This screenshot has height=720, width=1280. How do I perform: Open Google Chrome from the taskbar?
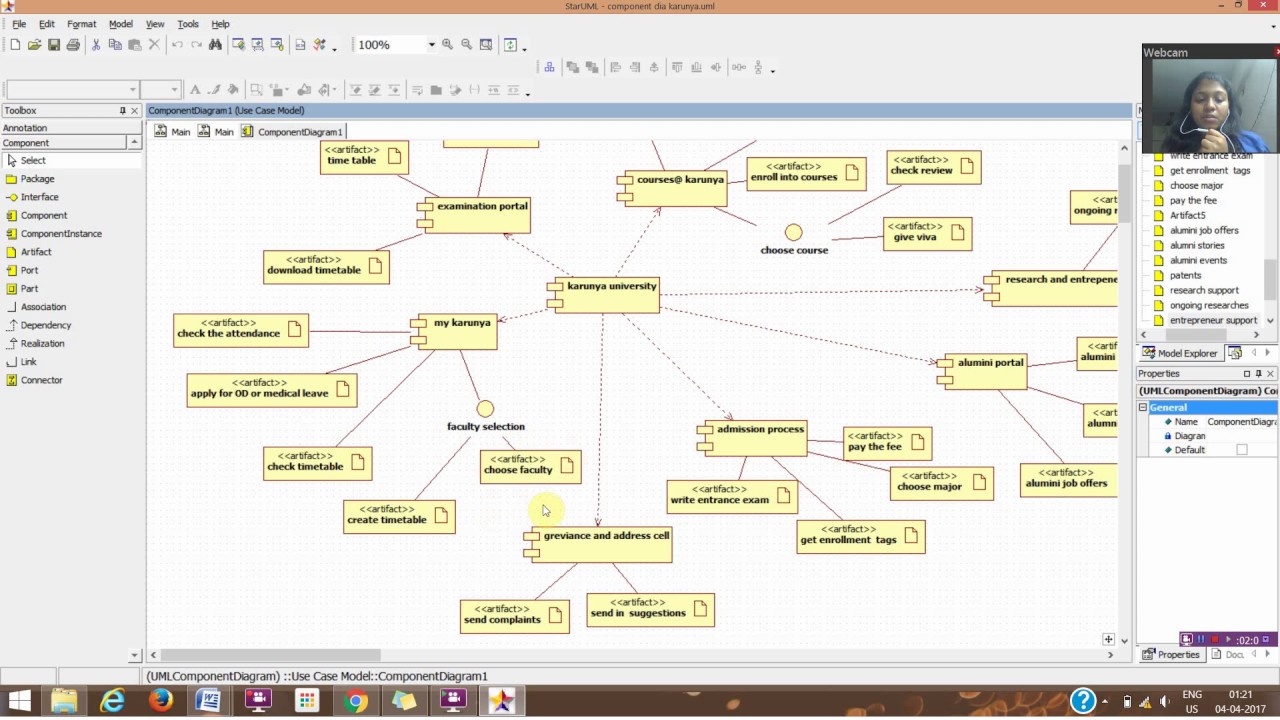tap(355, 701)
